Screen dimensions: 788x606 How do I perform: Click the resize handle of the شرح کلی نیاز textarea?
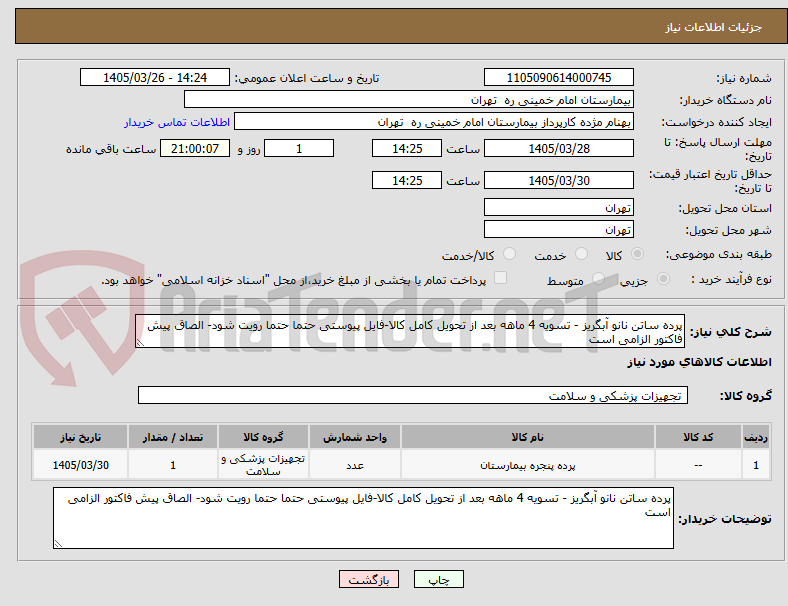click(x=140, y=343)
